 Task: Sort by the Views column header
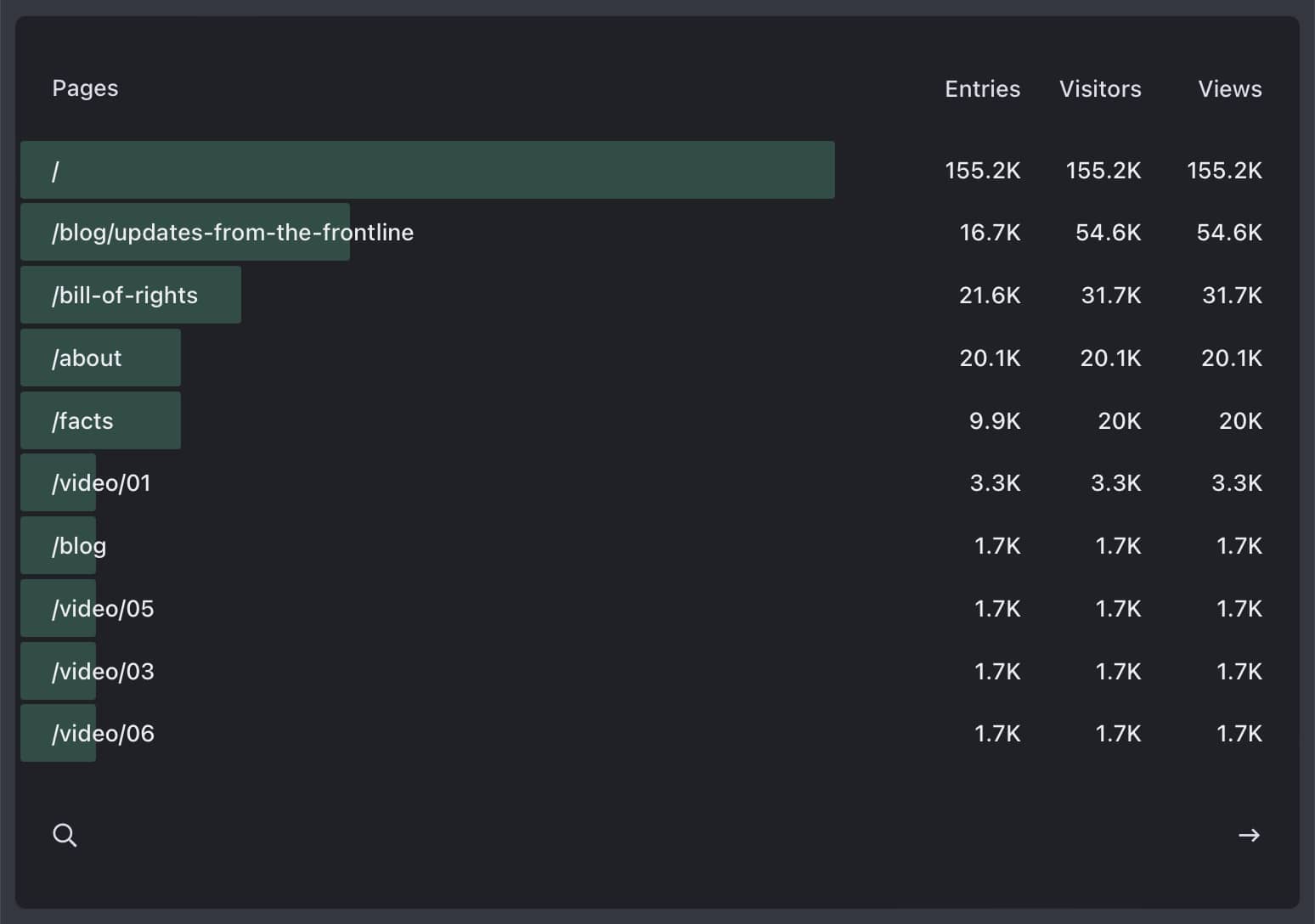point(1229,89)
